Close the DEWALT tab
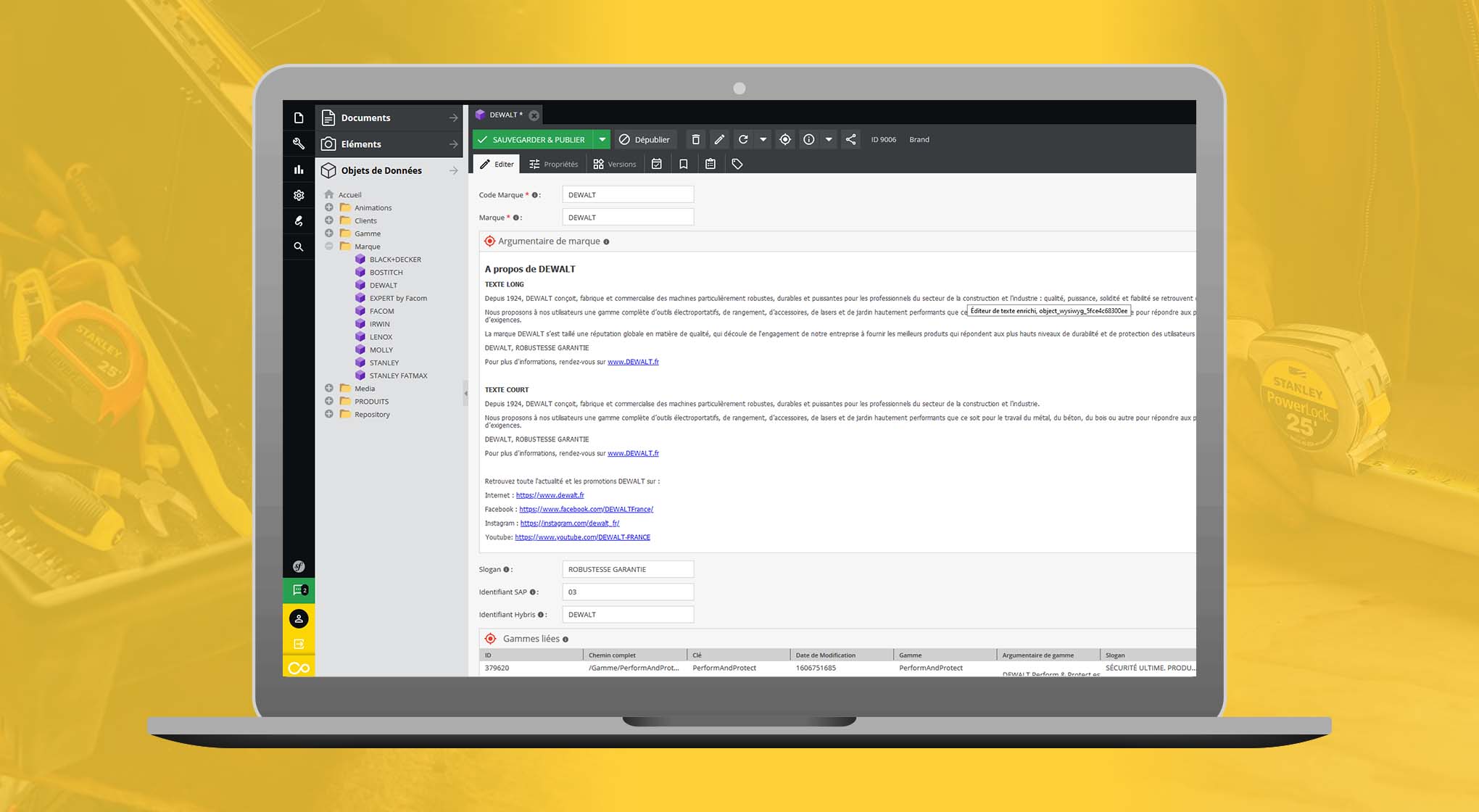Screen dimensions: 1479x812 [x=534, y=115]
